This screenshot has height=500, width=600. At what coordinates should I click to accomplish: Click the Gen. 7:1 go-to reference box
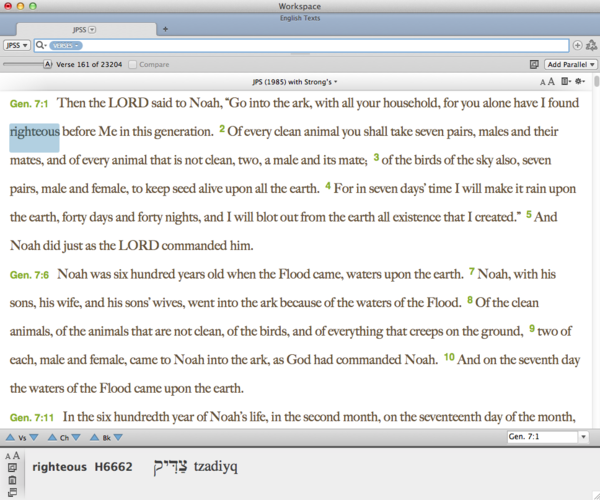pos(542,436)
